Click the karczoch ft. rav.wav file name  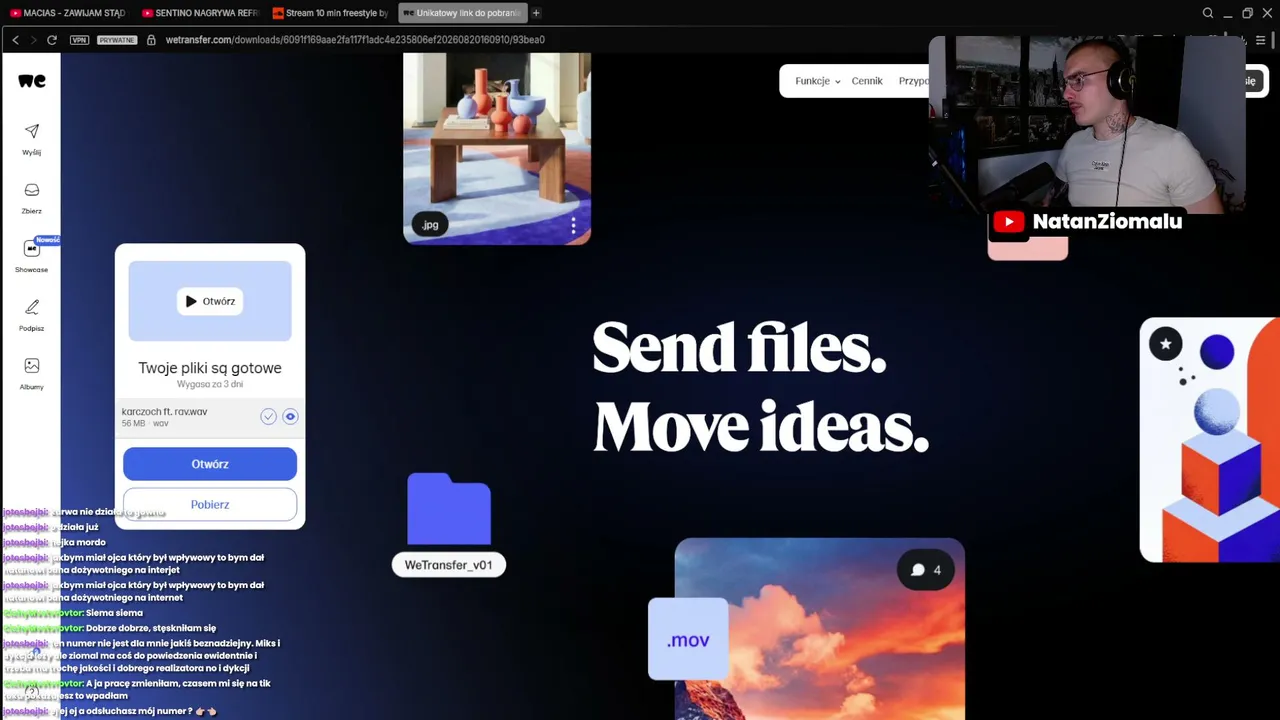tap(165, 412)
